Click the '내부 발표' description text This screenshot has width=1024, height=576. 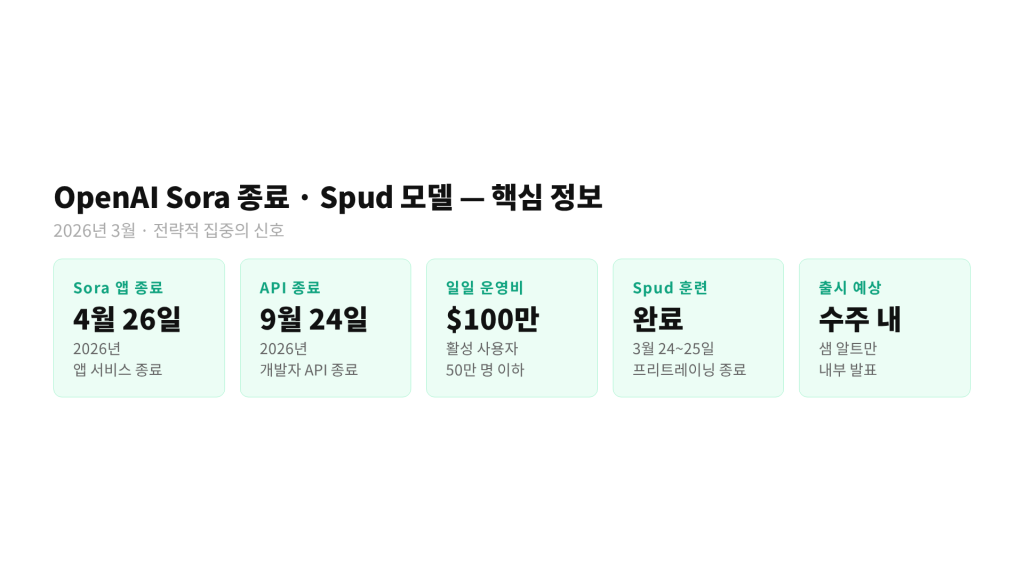pyautogui.click(x=848, y=369)
